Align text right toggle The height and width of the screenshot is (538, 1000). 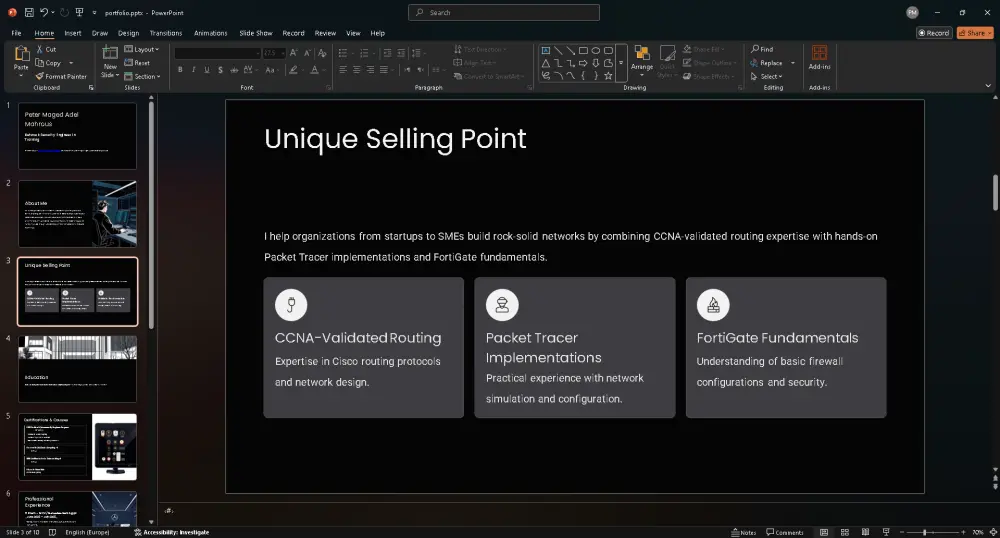pyautogui.click(x=371, y=69)
